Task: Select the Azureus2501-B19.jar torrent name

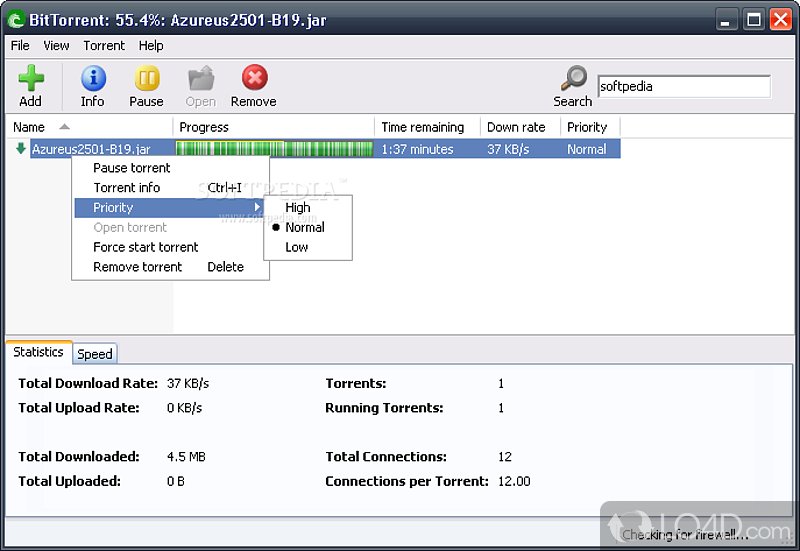Action: coord(91,149)
